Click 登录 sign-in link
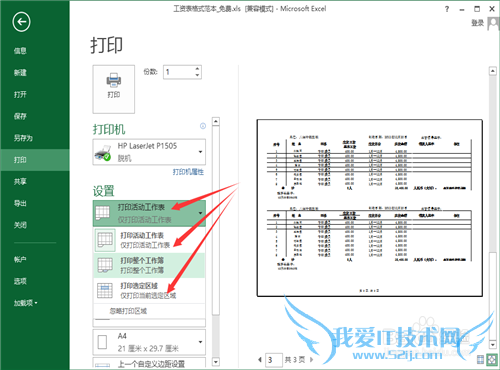The width and height of the screenshot is (500, 370). (x=477, y=23)
